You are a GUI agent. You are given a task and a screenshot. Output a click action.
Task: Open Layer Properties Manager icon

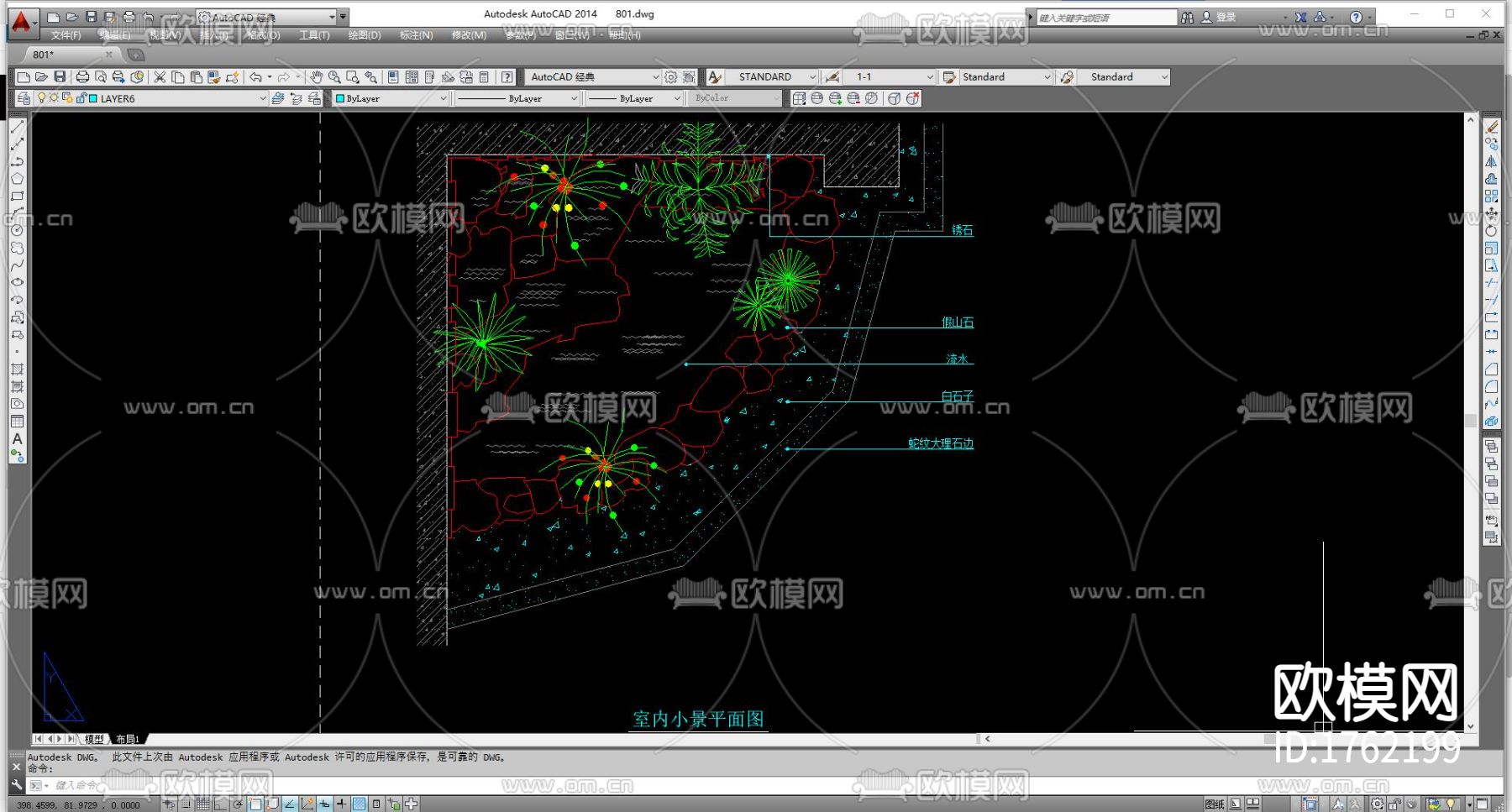coord(24,98)
